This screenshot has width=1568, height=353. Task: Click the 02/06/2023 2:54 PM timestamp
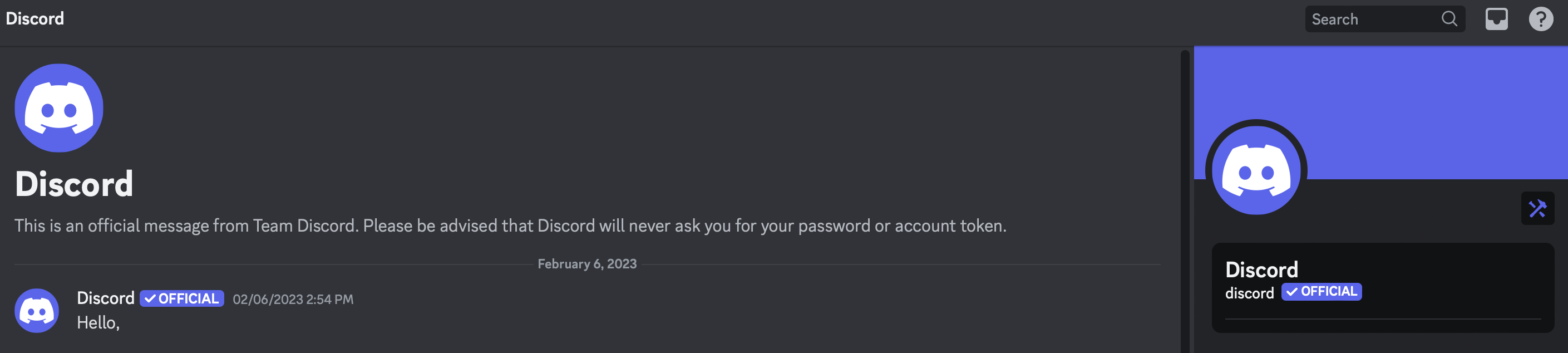(x=293, y=300)
